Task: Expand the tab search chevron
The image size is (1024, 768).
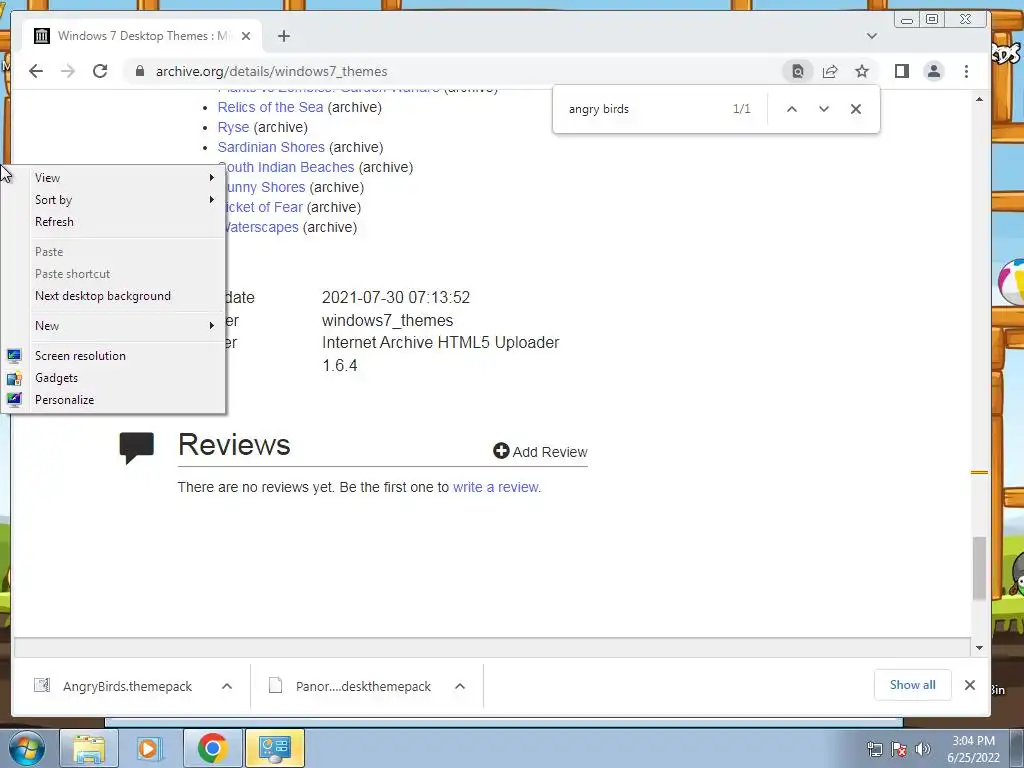Action: tap(872, 36)
